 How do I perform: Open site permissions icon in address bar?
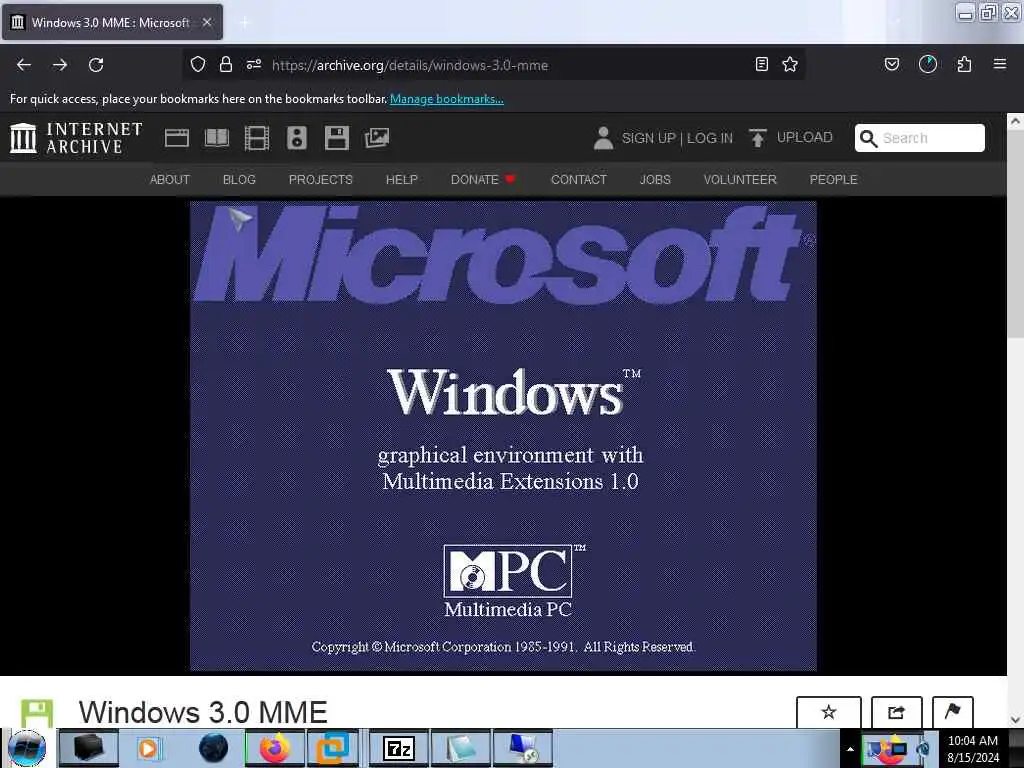point(254,64)
